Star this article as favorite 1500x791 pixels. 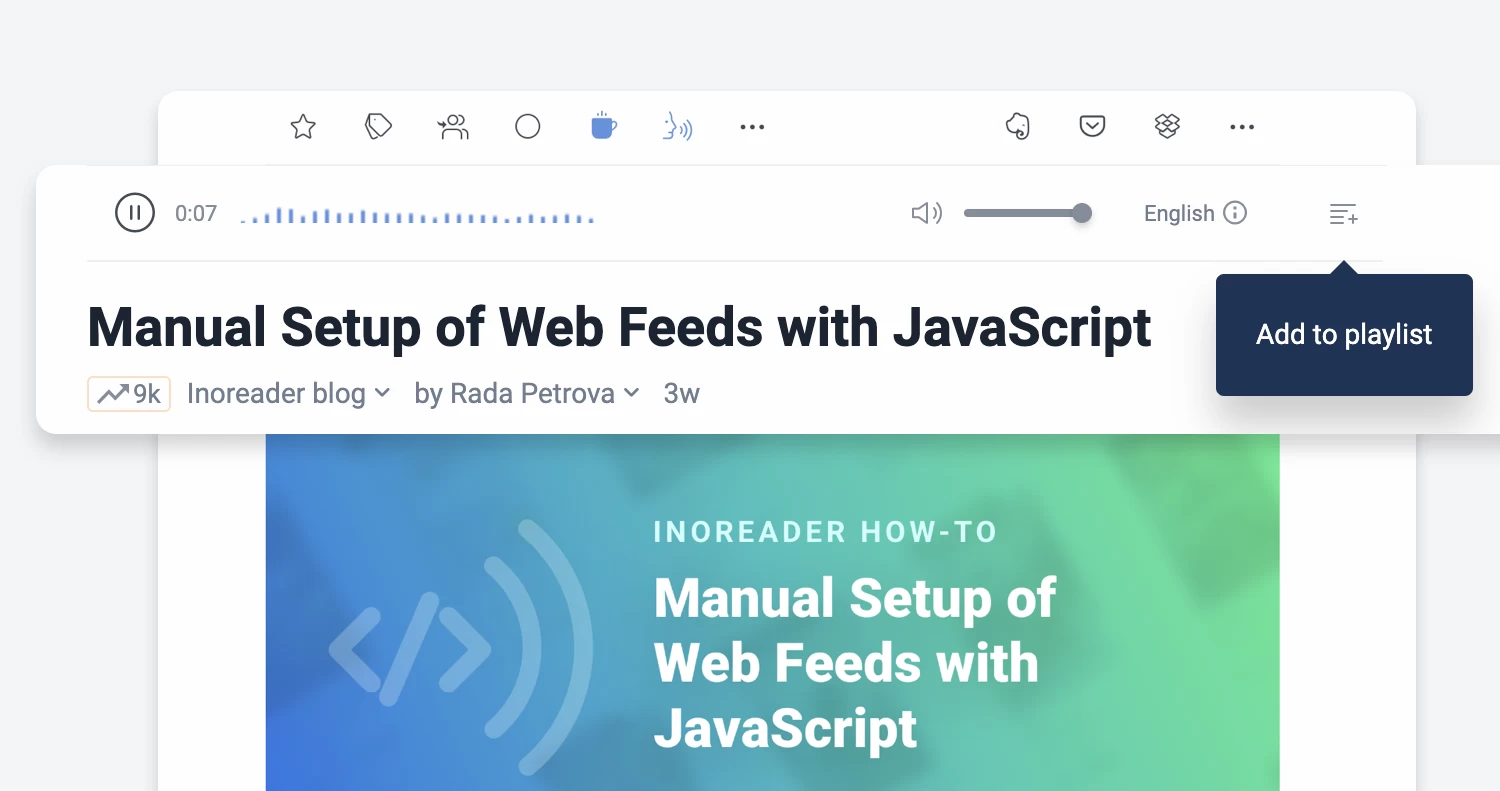[302, 126]
